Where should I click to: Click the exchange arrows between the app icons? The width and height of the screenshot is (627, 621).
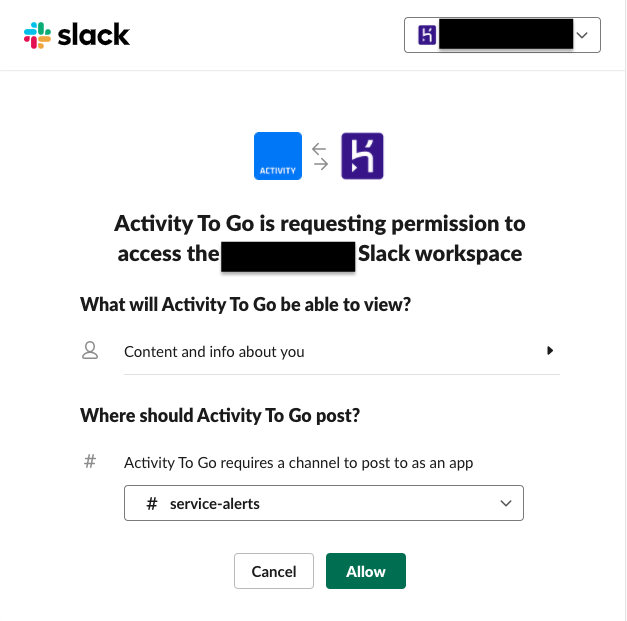pos(320,156)
